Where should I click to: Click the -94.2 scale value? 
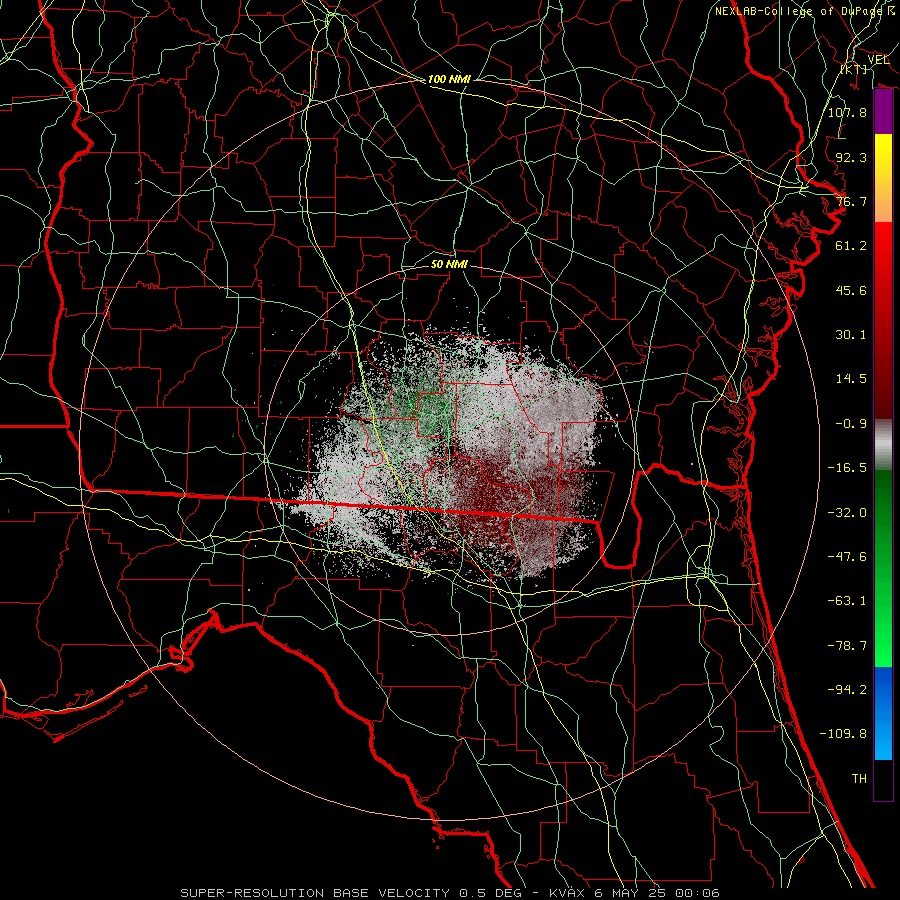click(x=847, y=690)
